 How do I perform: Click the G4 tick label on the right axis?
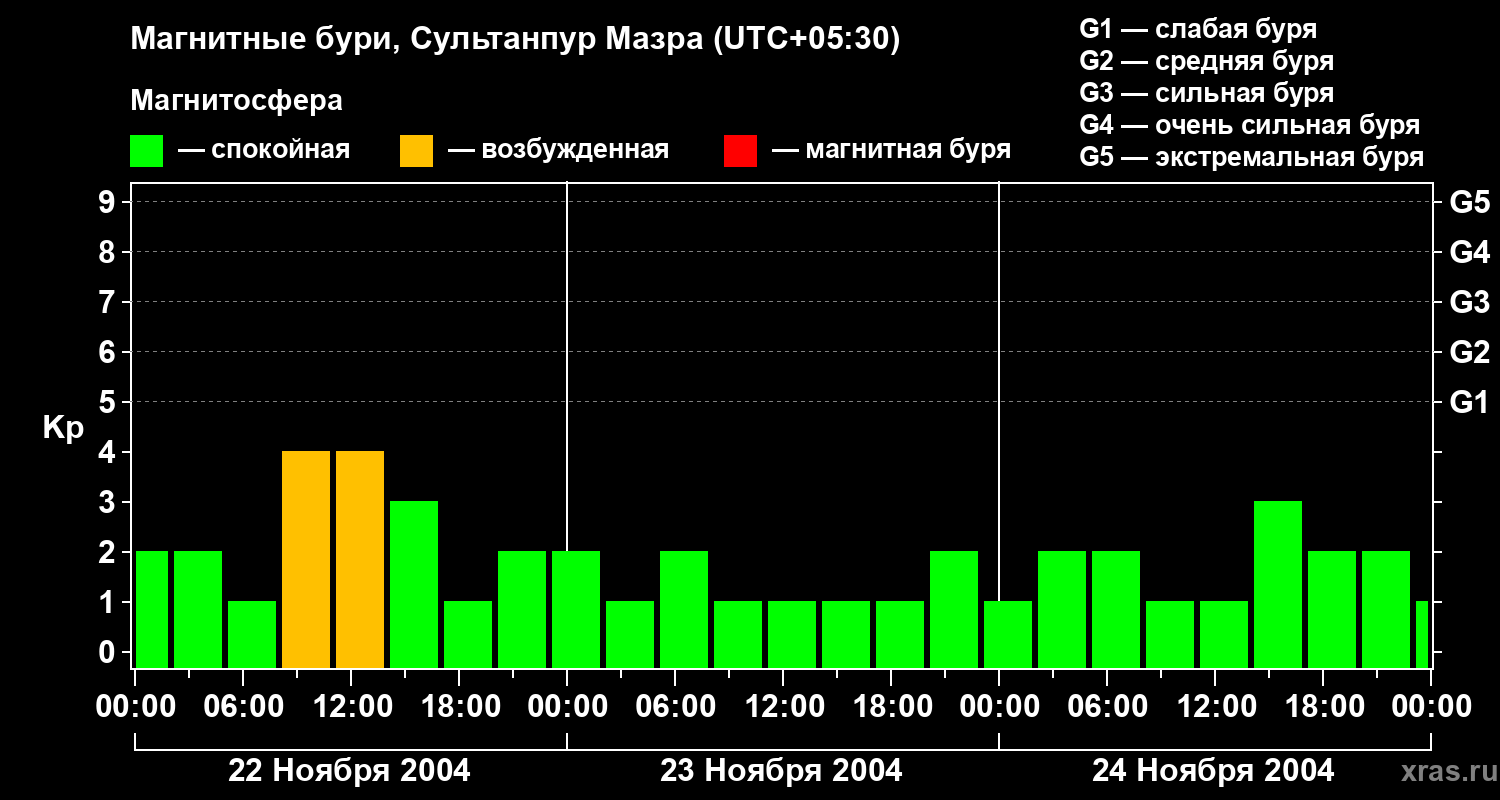(1470, 252)
